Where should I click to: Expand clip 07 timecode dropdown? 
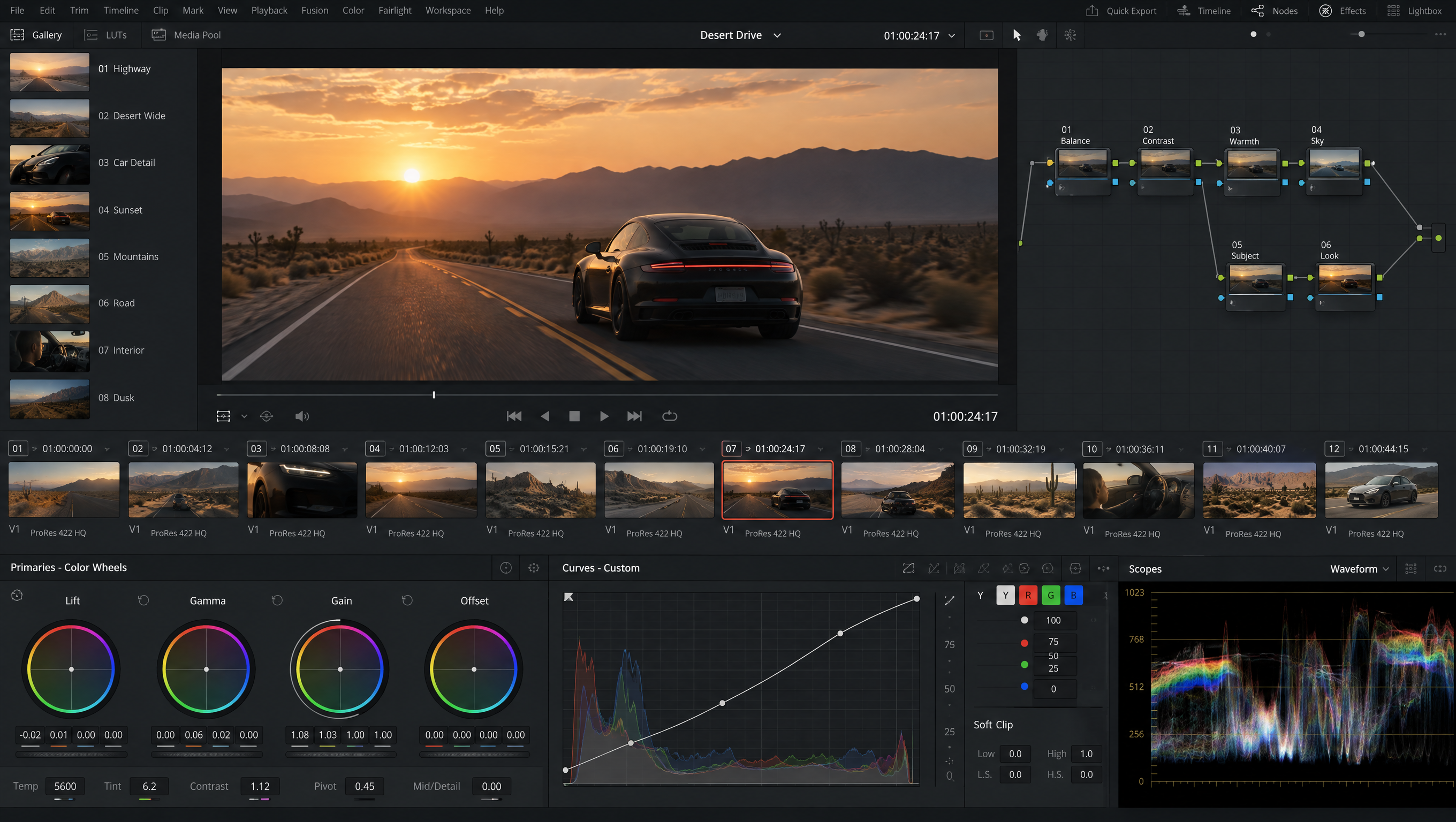820,449
